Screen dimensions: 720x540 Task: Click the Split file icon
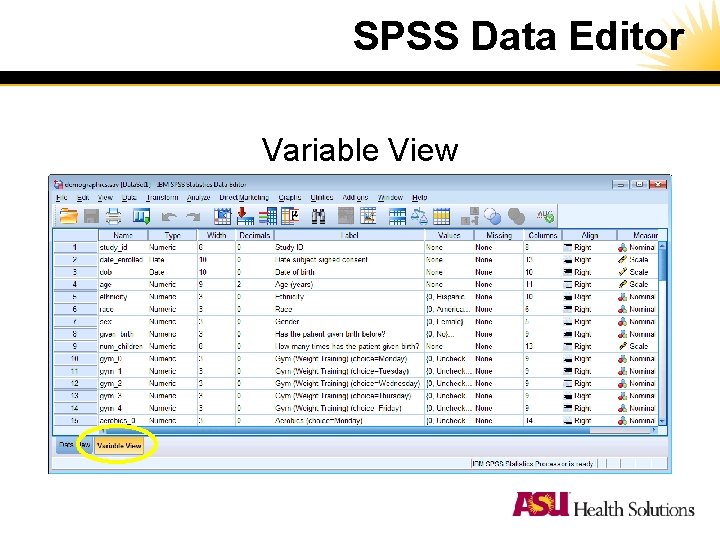[397, 216]
